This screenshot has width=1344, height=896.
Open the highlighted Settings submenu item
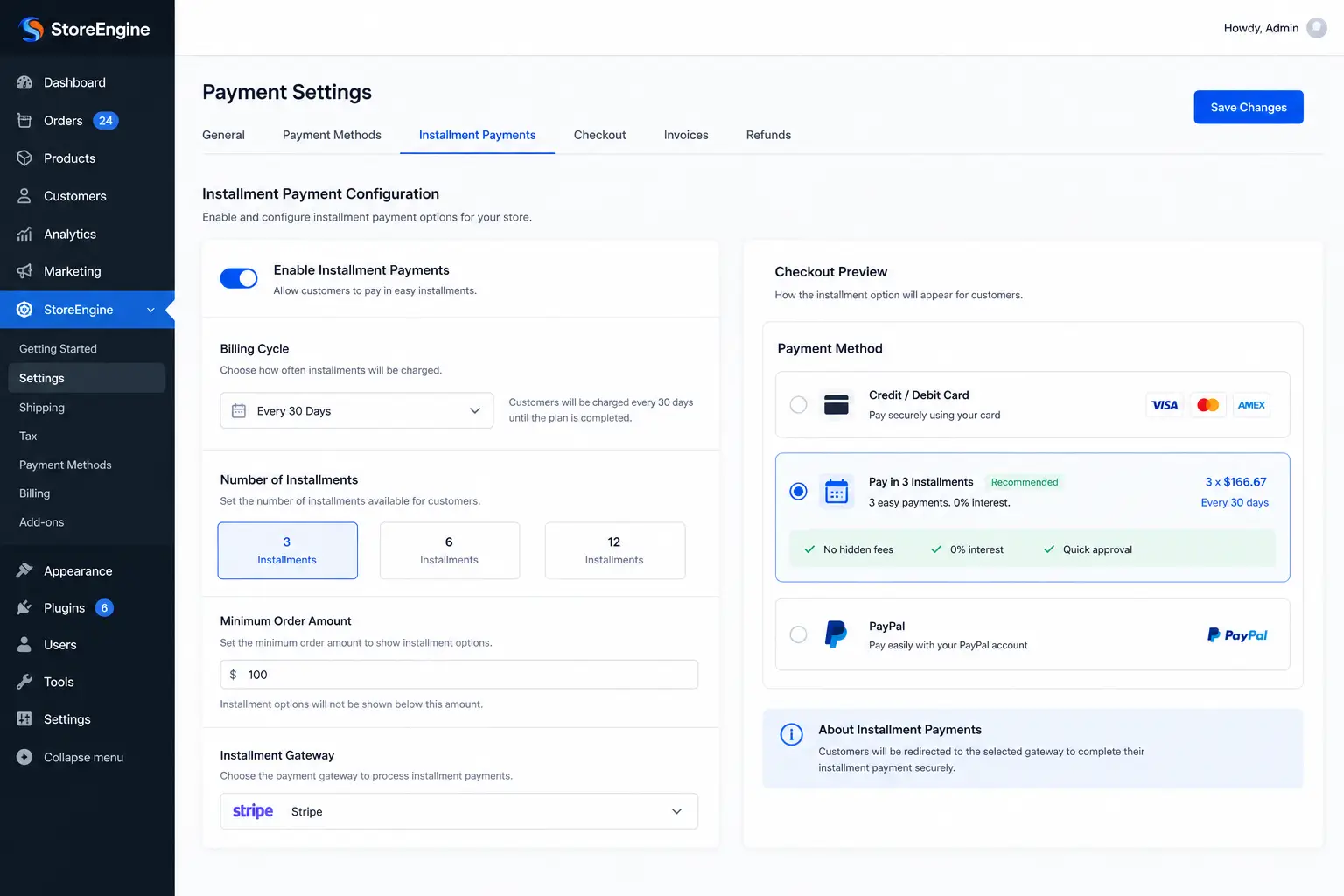tap(87, 378)
